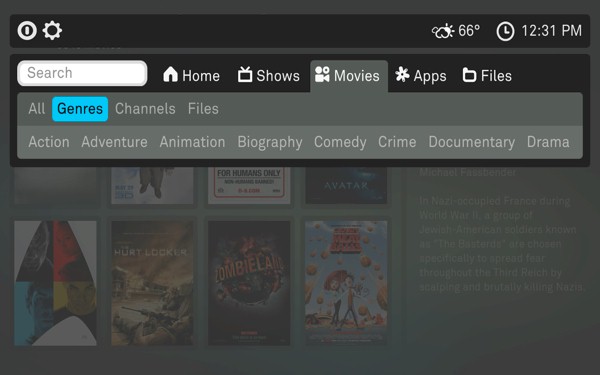Click the TV icon beside Shows
Image resolution: width=600 pixels, height=375 pixels.
click(245, 74)
